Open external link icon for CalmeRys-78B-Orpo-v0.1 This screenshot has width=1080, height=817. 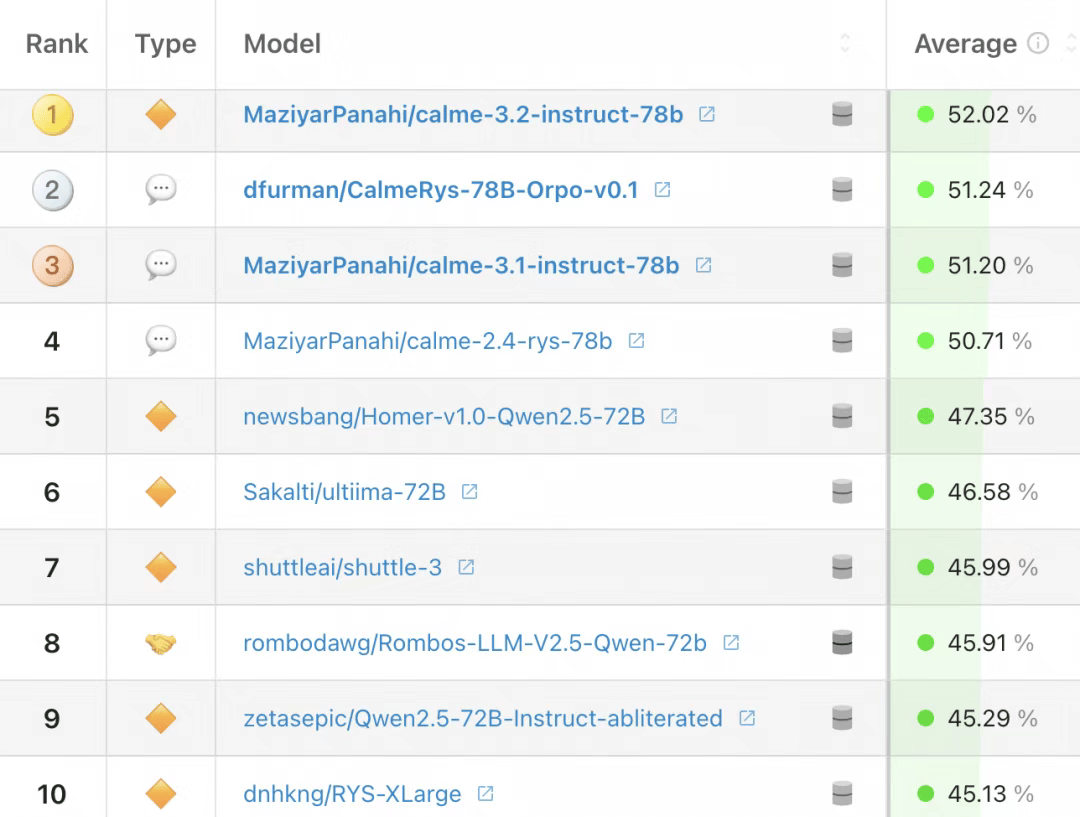click(663, 189)
